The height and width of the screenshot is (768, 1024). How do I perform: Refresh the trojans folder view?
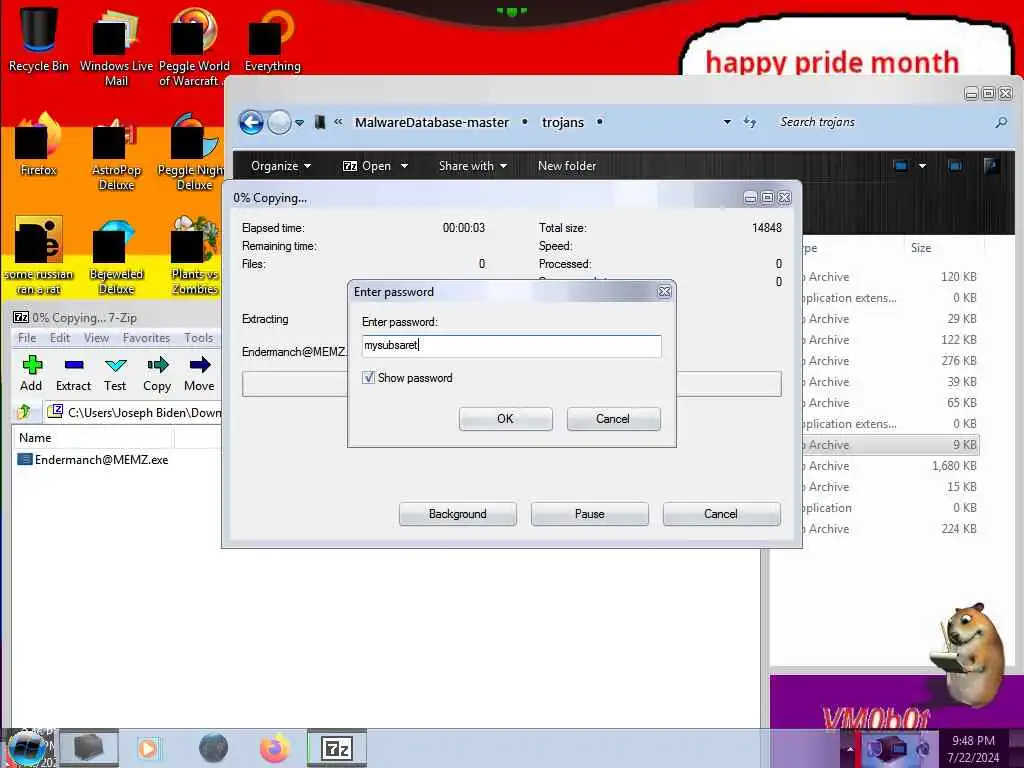(x=750, y=122)
